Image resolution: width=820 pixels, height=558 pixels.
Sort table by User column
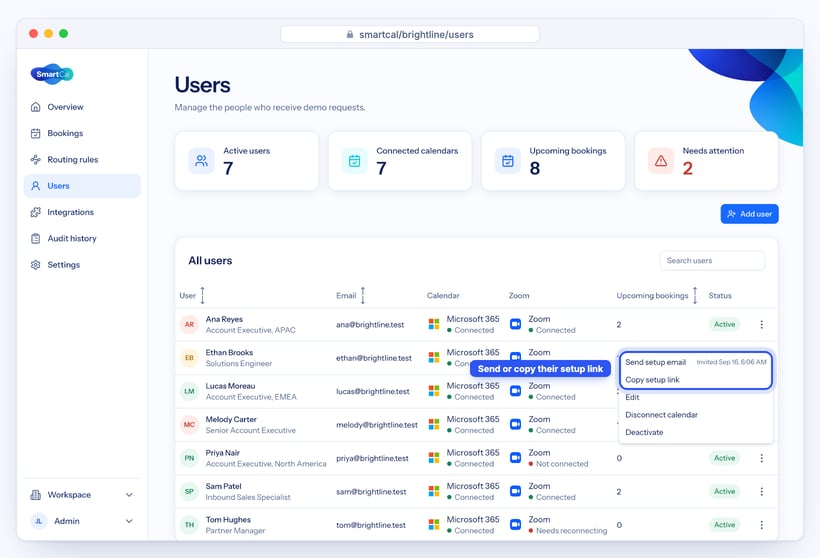coord(202,295)
